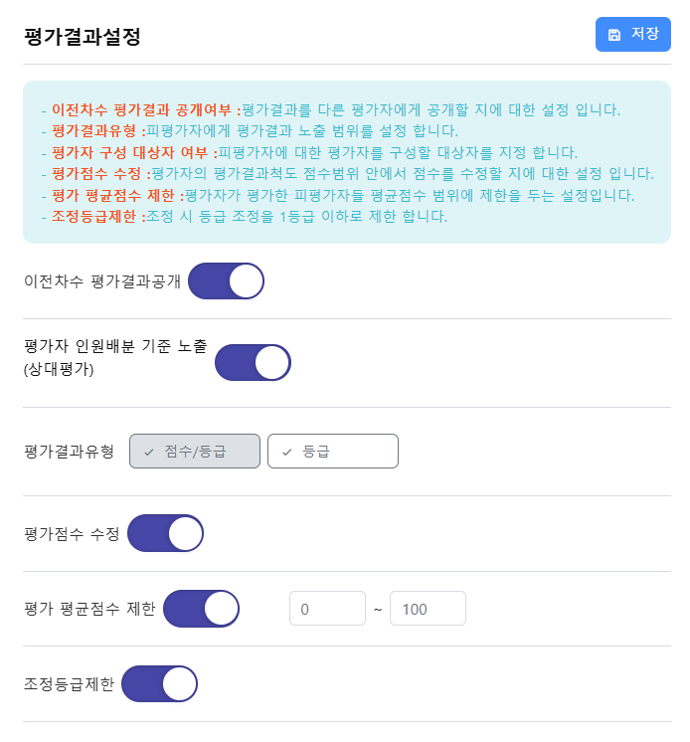Disable the 평가자 인원배분 기준 노출 switch

coord(253,362)
